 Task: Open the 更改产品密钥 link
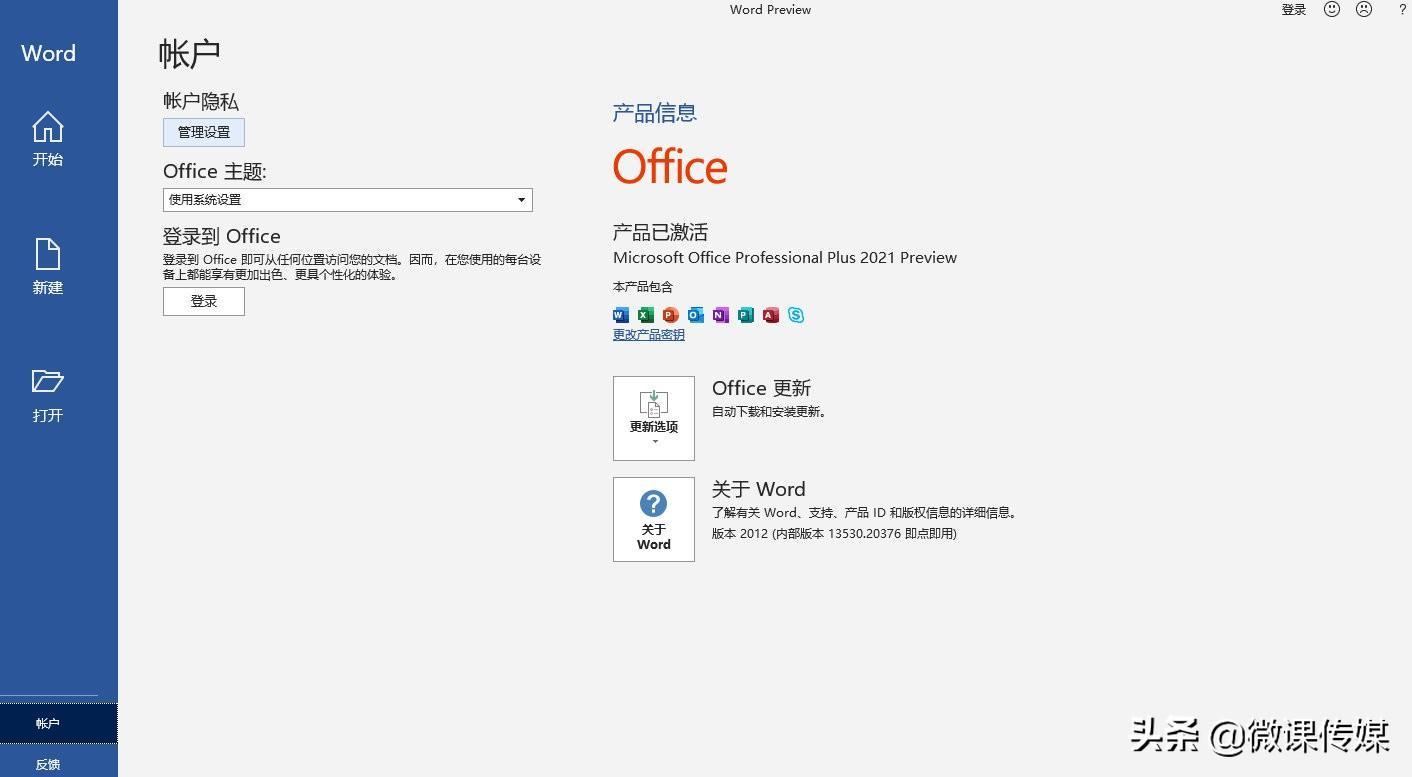[x=649, y=335]
